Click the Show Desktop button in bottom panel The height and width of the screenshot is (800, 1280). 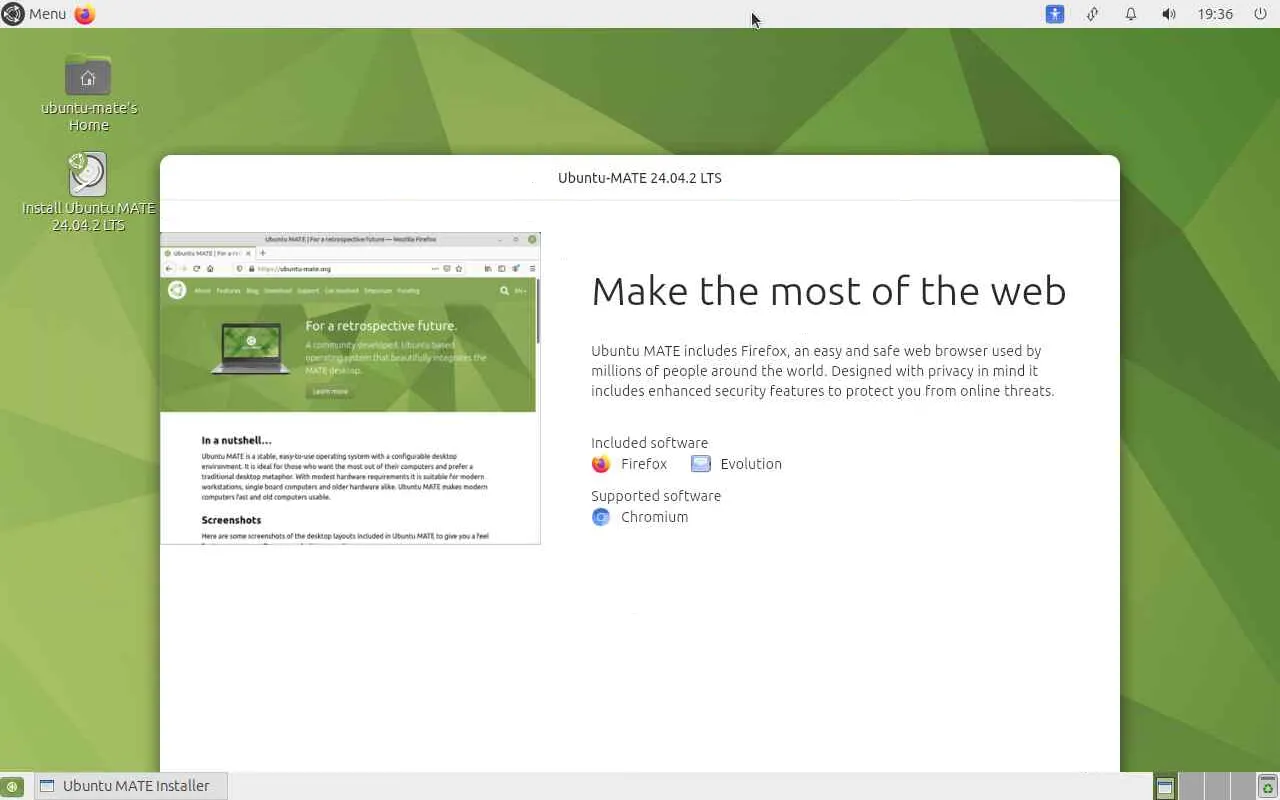(12, 786)
